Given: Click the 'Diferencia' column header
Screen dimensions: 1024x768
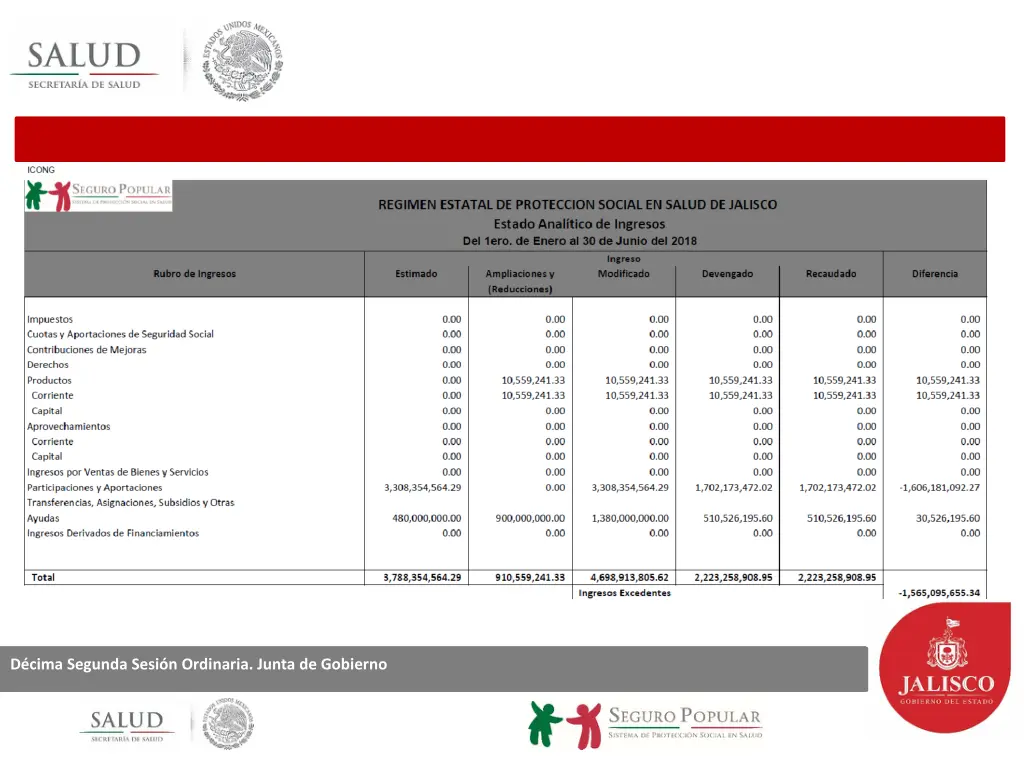Looking at the screenshot, I should [x=935, y=274].
